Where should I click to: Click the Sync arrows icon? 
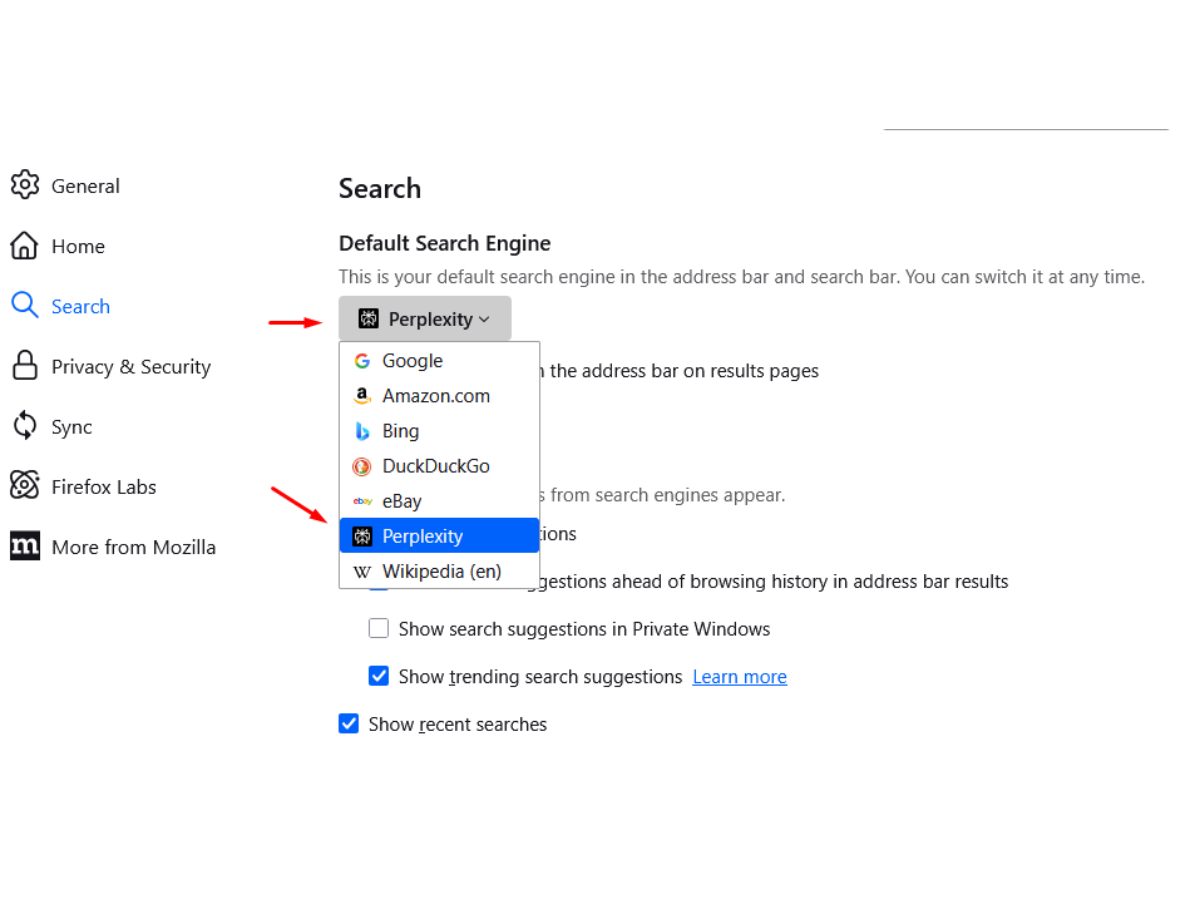(24, 426)
